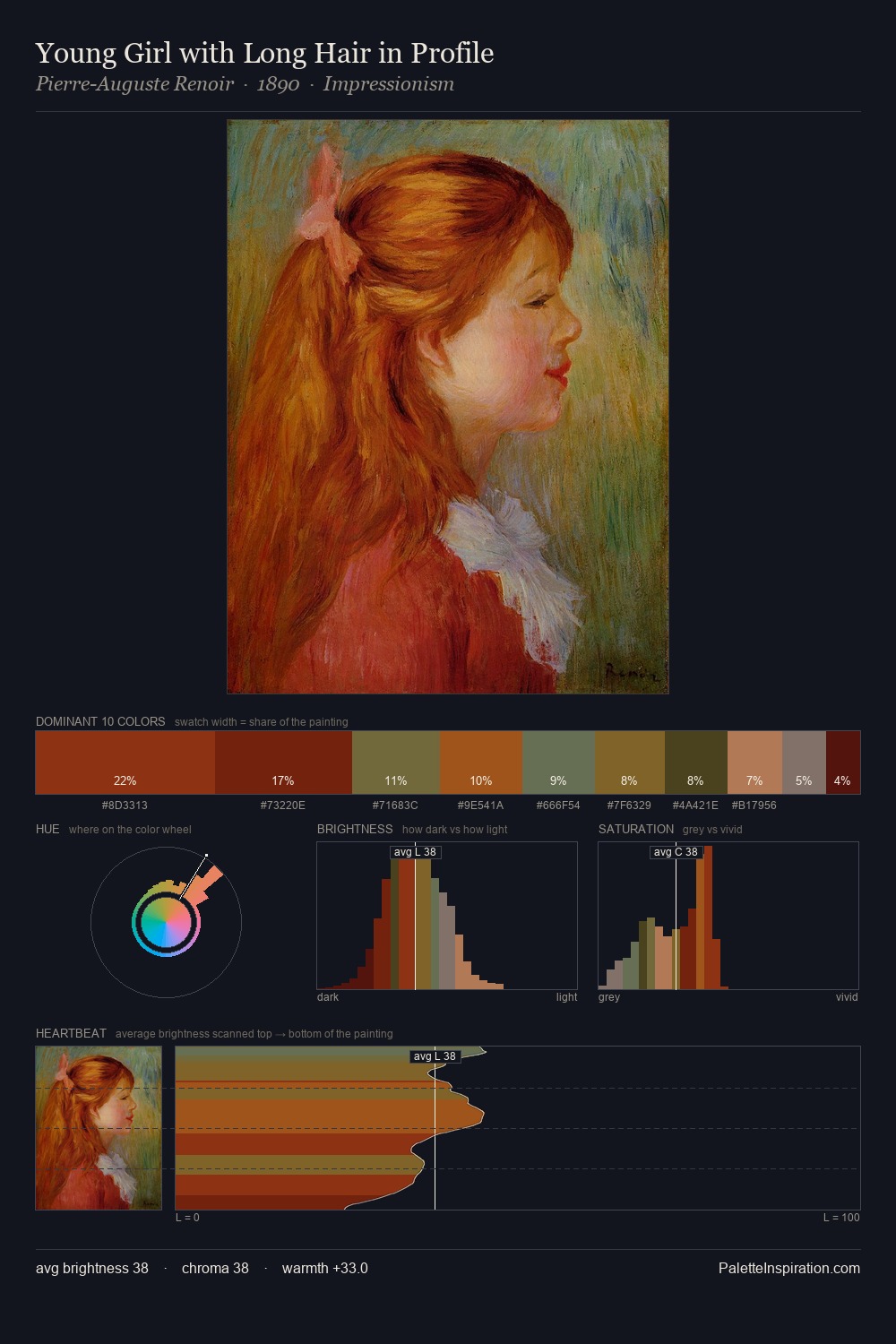Image resolution: width=896 pixels, height=1344 pixels.
Task: Click the hex label '#73220E'
Action: pyautogui.click(x=283, y=806)
